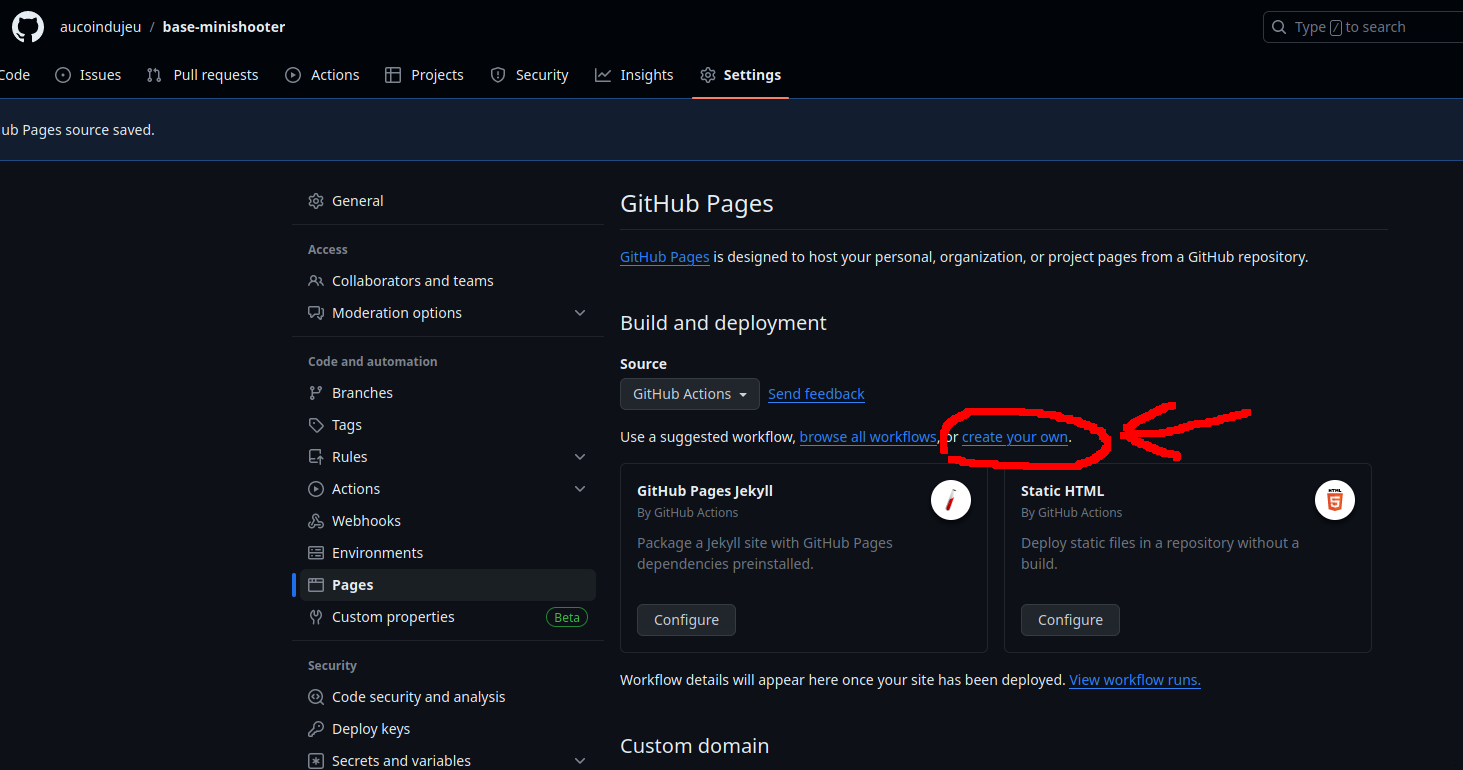Open Webhooks settings
Screen dimensions: 1463x770
coord(448,521)
